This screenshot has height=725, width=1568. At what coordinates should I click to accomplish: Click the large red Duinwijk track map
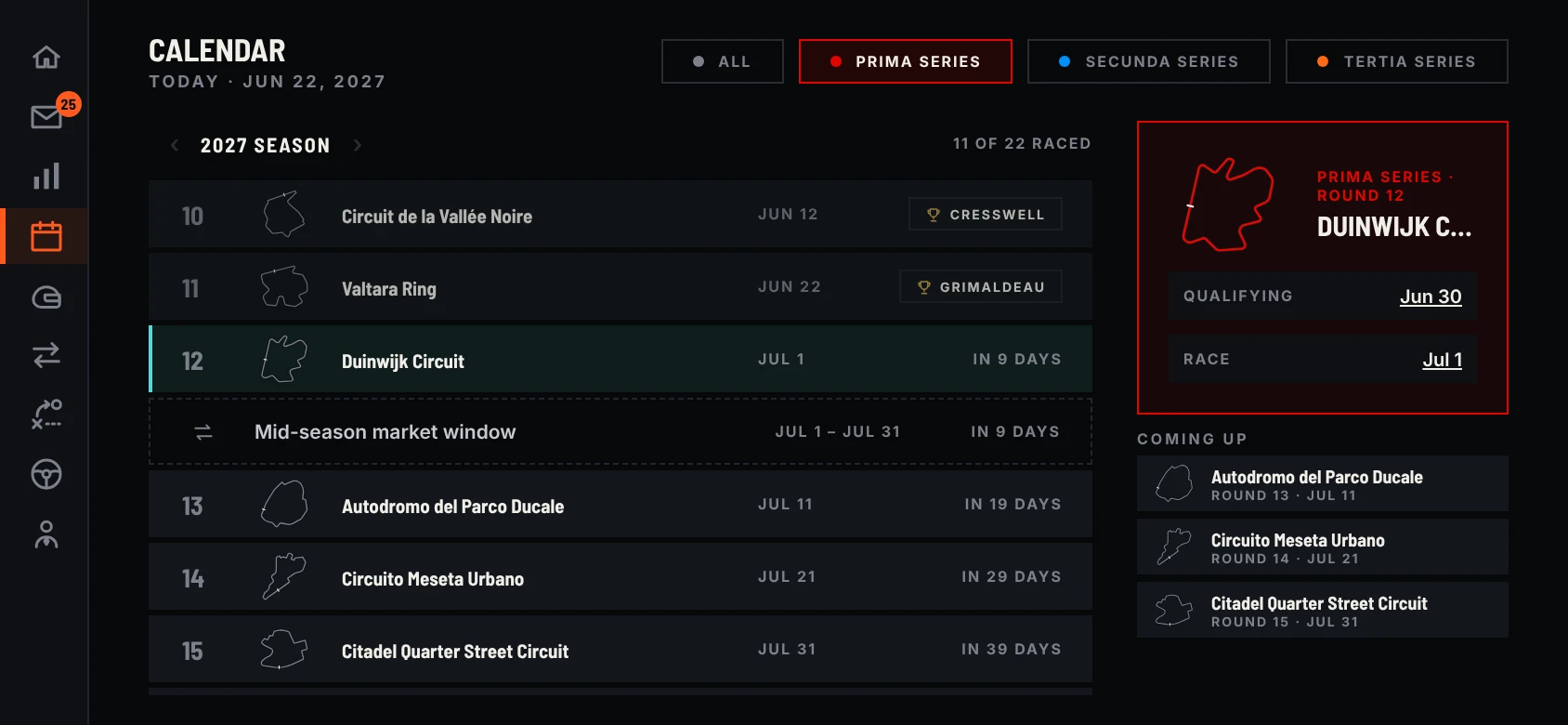[x=1227, y=204]
